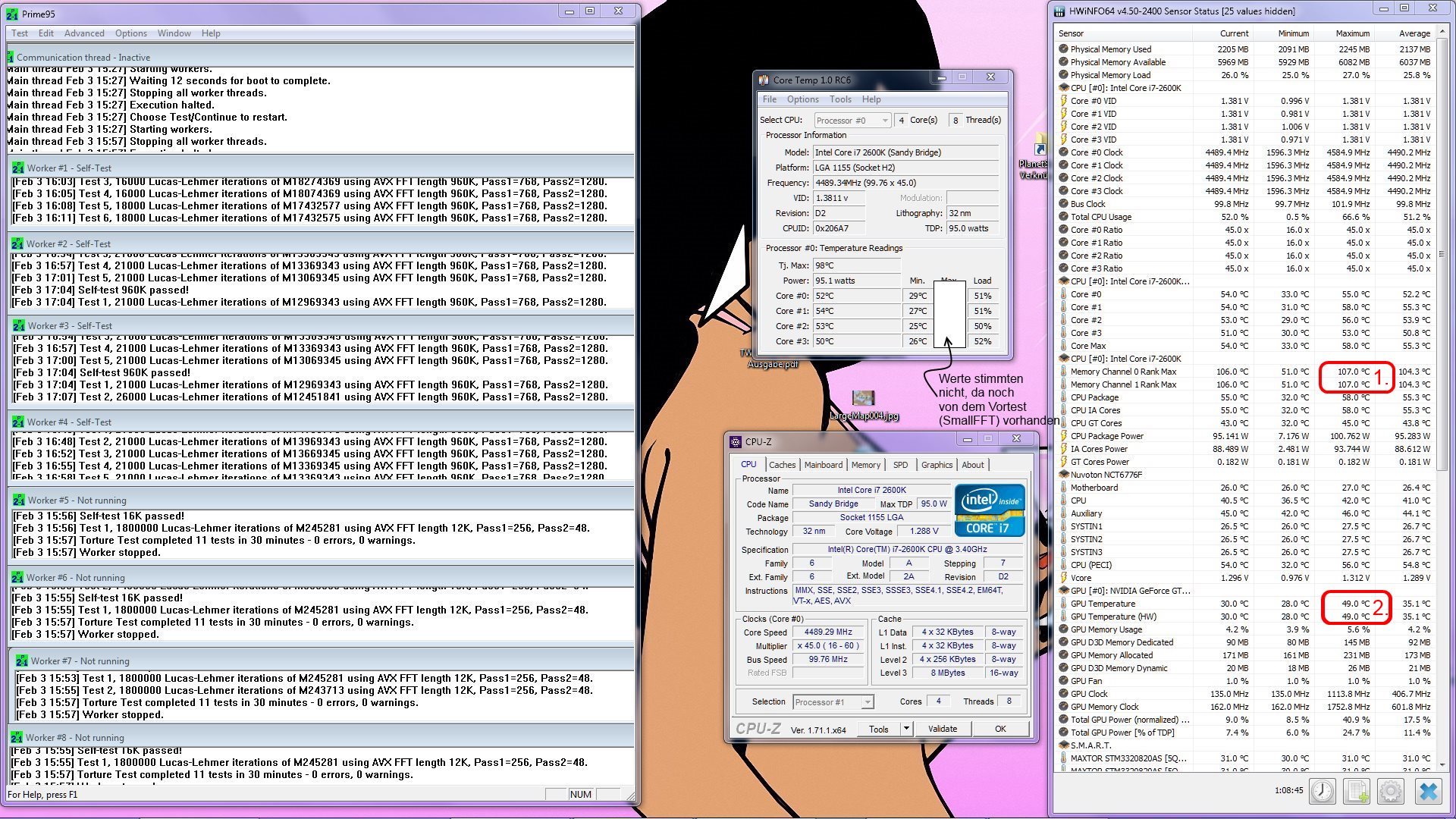Click the Worker #1 Self-Test window icon
The width and height of the screenshot is (1456, 819).
[x=18, y=168]
